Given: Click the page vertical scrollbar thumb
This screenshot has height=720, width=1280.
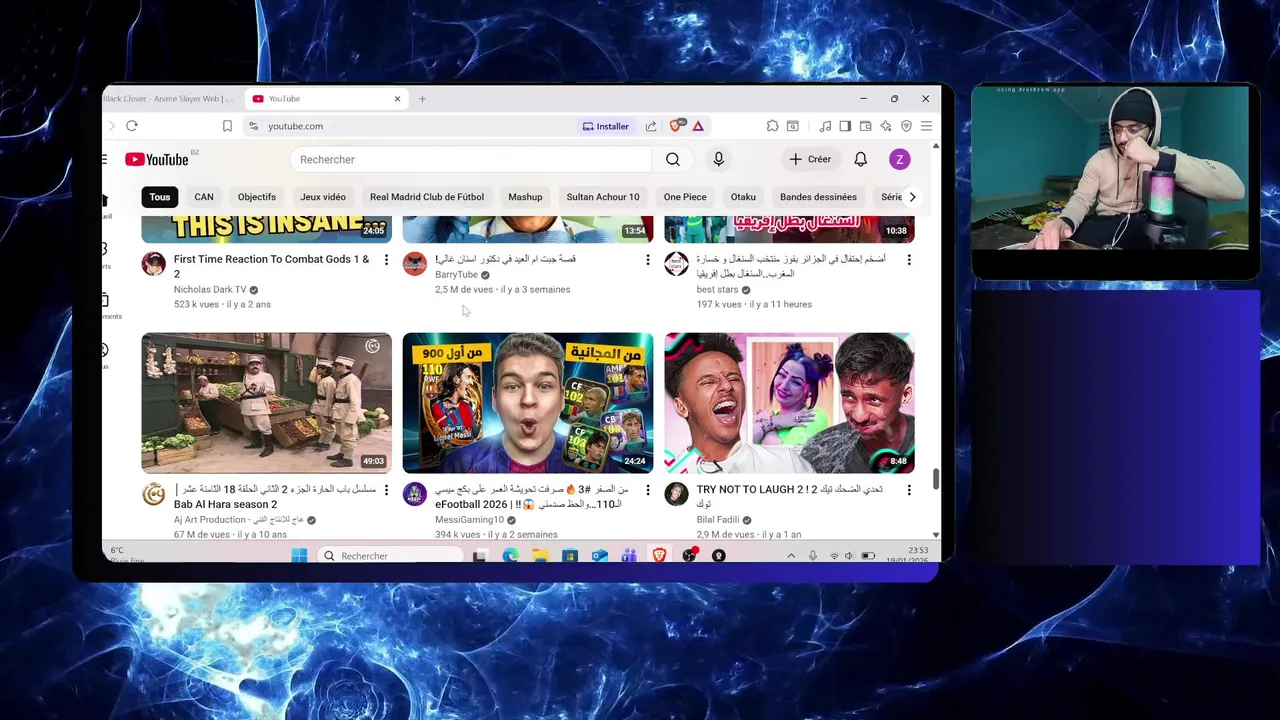Looking at the screenshot, I should 936,480.
